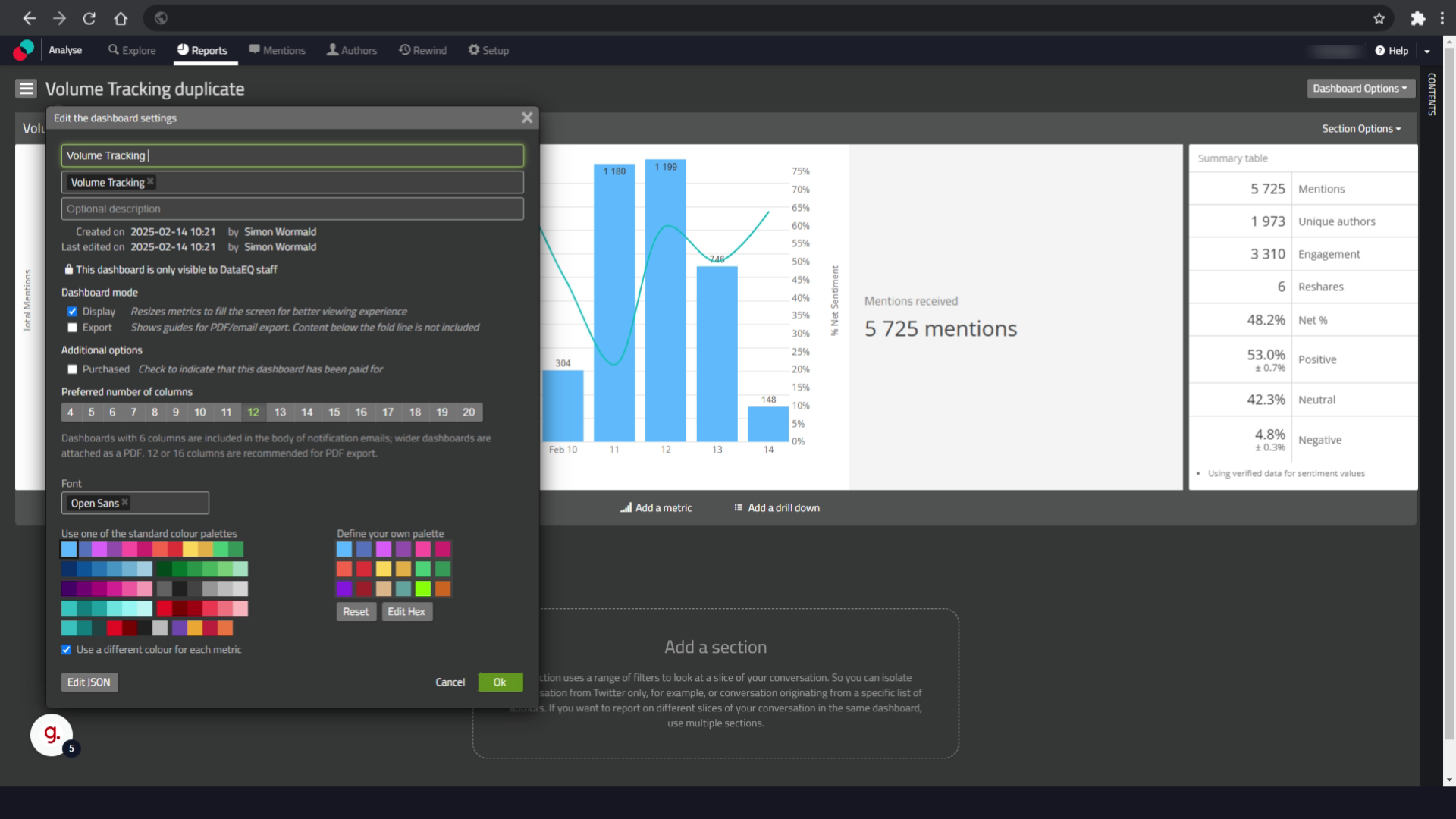Confirm settings with the Ok button

click(x=500, y=682)
